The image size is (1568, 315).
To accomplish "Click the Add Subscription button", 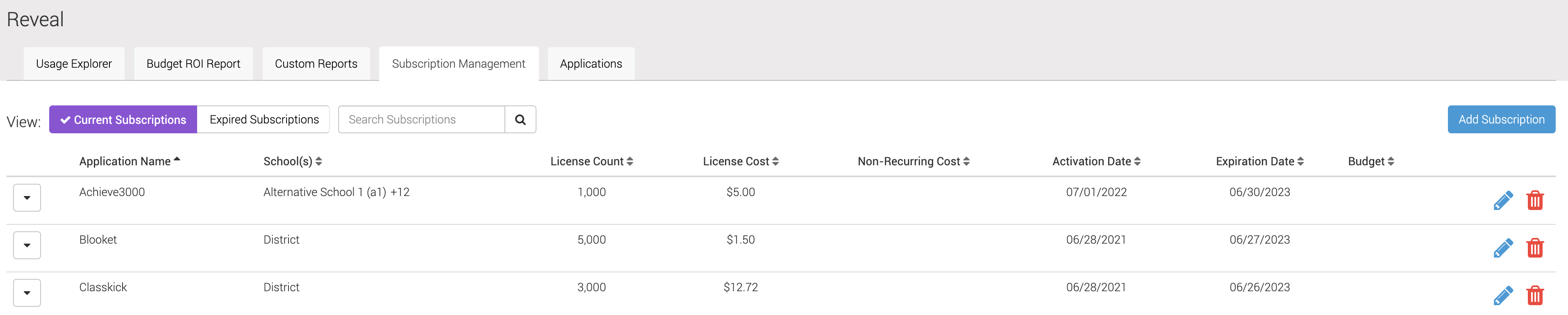I will pos(1501,119).
